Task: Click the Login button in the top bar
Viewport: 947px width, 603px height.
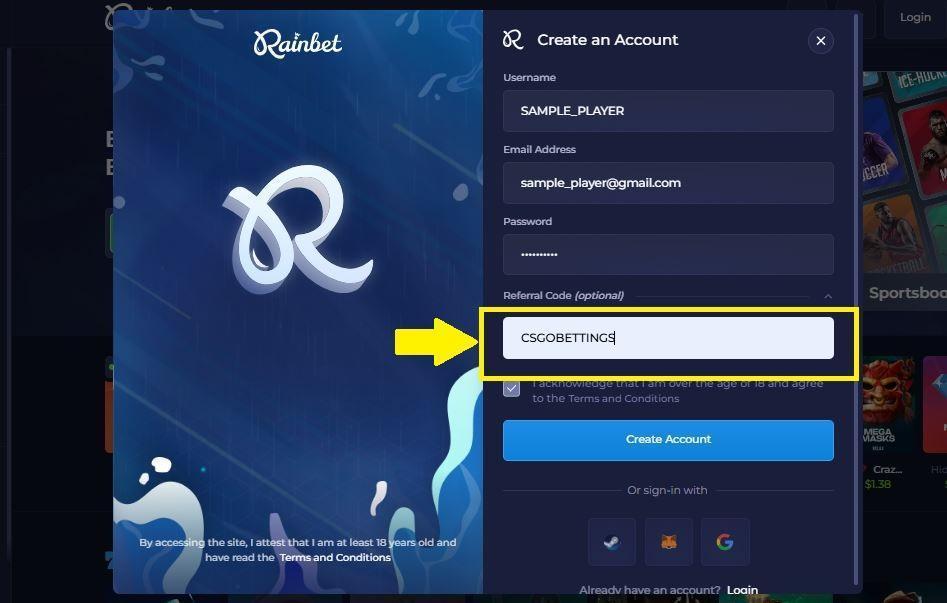Action: [915, 18]
